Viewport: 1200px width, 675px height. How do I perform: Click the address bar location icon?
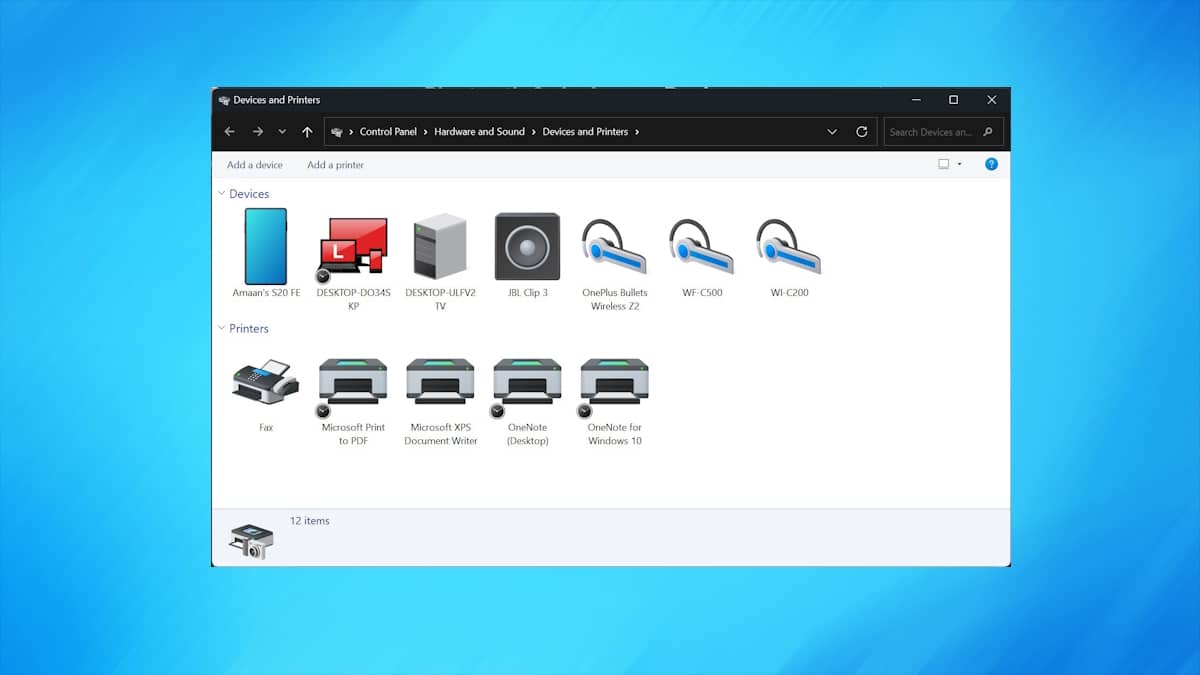click(338, 132)
